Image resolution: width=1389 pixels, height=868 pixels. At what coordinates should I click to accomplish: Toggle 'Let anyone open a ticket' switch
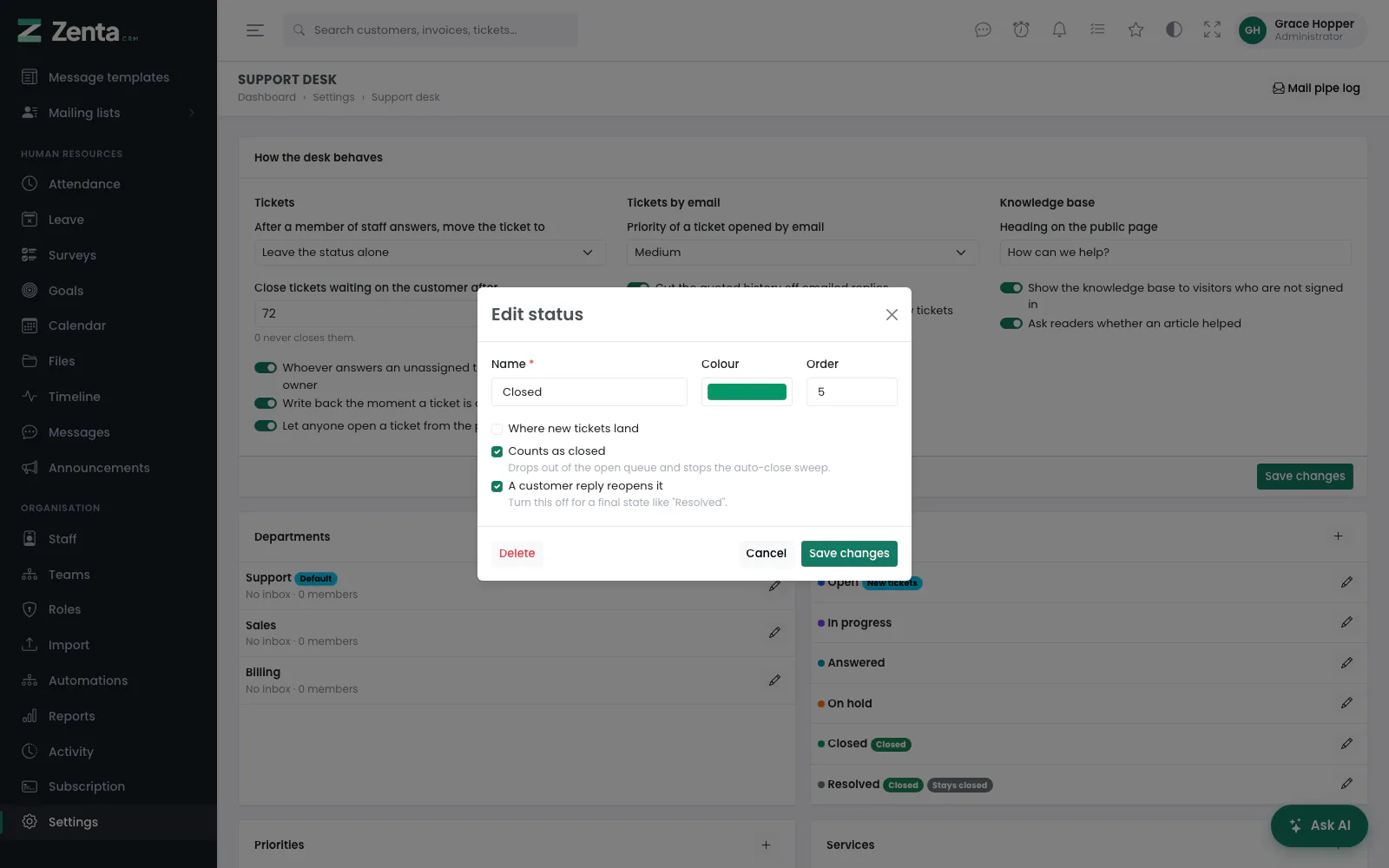click(266, 426)
